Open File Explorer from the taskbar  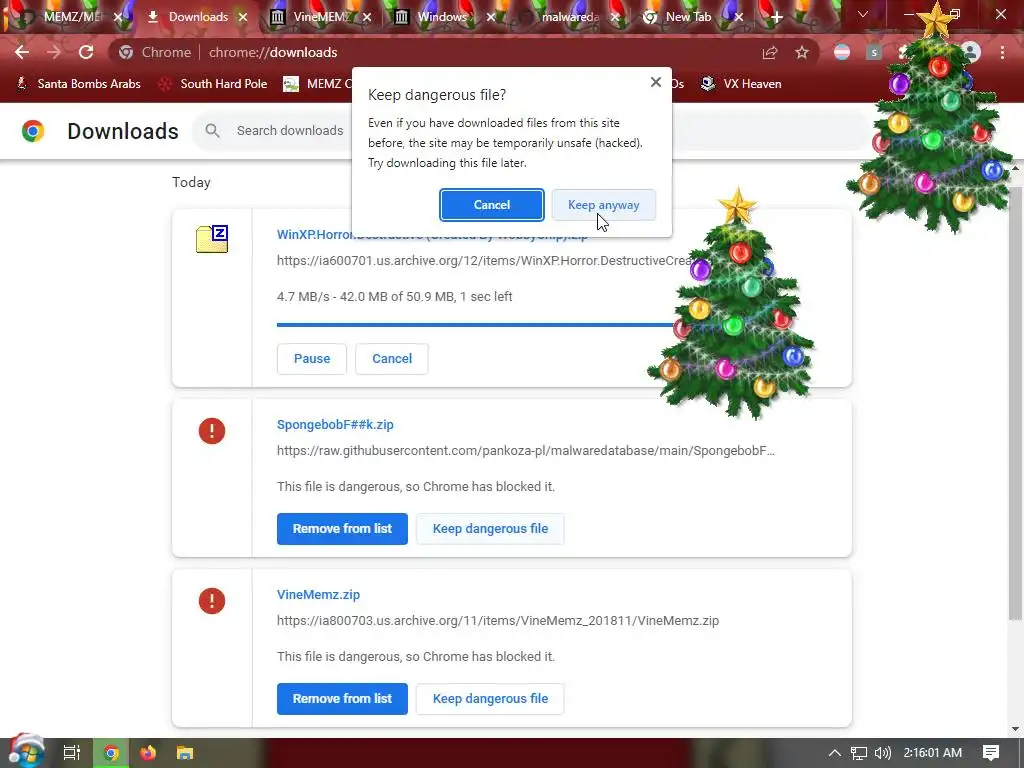[185, 753]
